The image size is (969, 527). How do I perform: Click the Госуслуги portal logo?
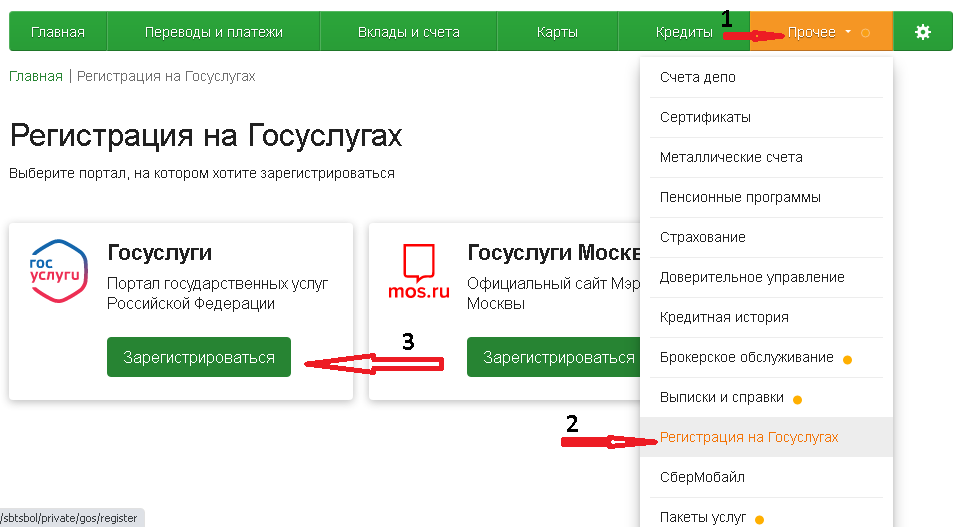click(59, 271)
